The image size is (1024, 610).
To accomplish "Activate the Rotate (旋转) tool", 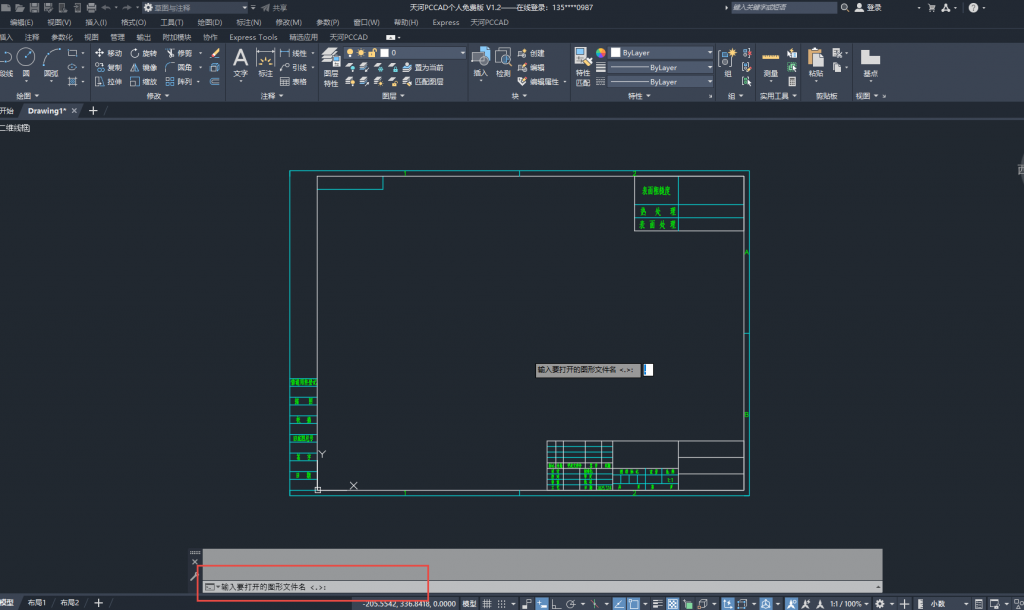I will coord(144,53).
